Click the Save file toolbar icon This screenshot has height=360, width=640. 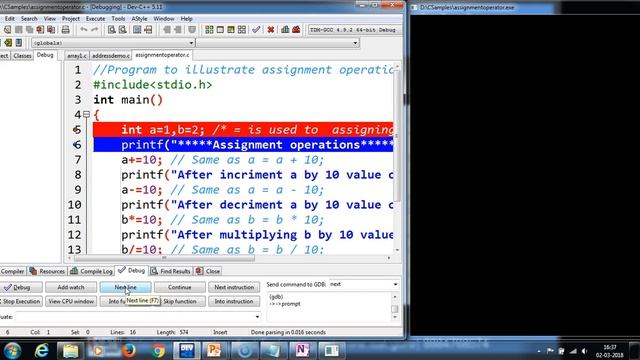pyautogui.click(x=19, y=30)
